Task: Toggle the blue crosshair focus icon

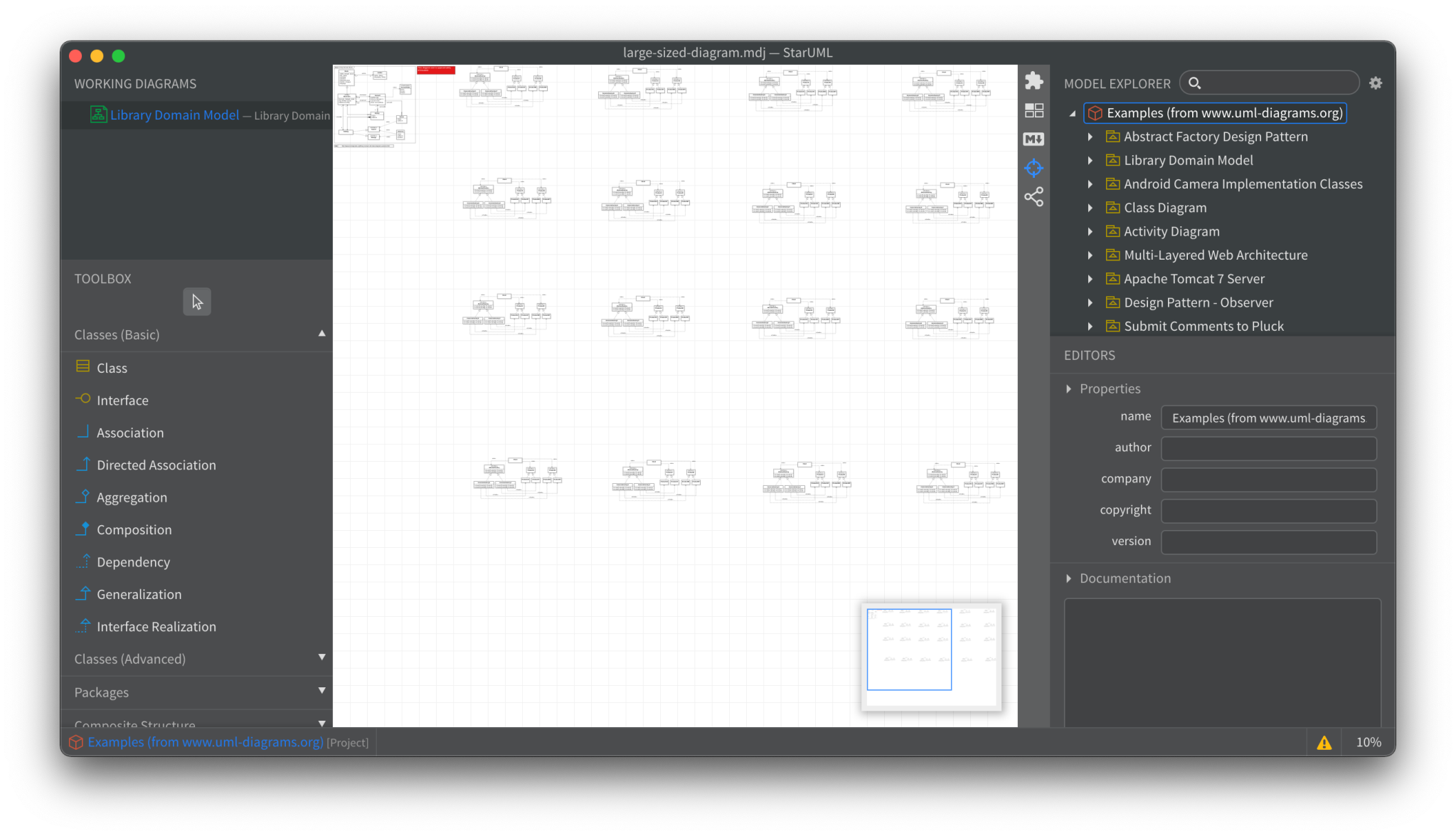Action: coord(1034,167)
